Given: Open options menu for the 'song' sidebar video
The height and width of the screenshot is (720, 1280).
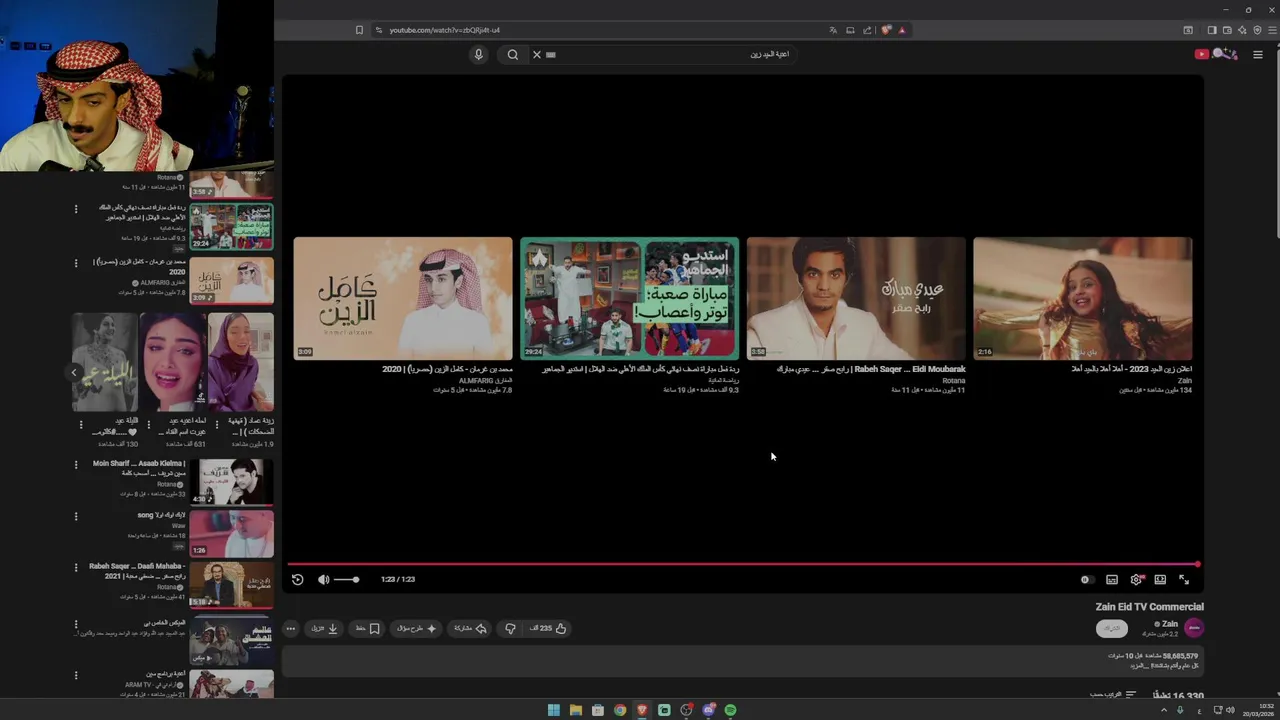Looking at the screenshot, I should pos(76,516).
